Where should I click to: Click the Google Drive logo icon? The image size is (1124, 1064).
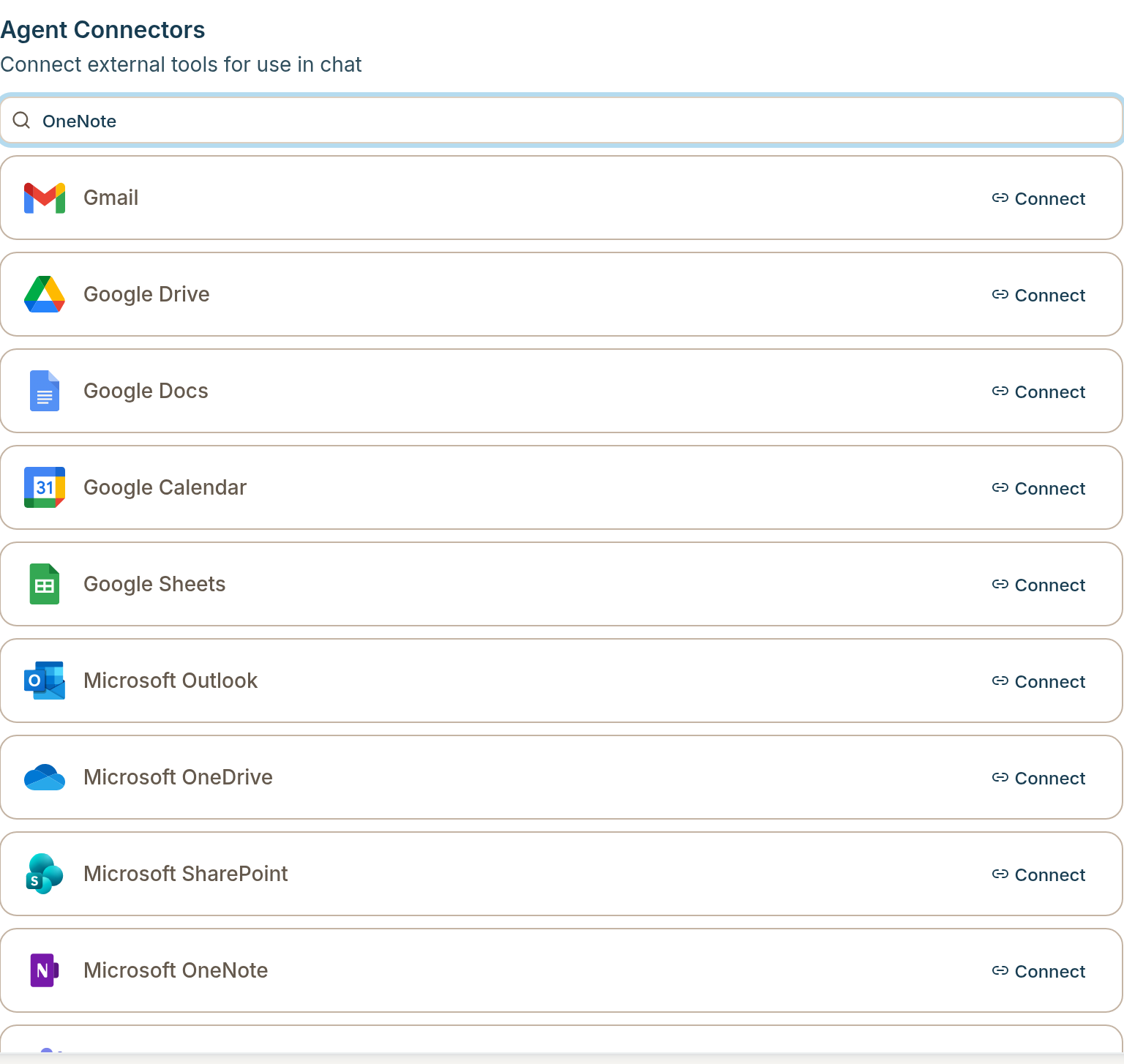(x=45, y=294)
